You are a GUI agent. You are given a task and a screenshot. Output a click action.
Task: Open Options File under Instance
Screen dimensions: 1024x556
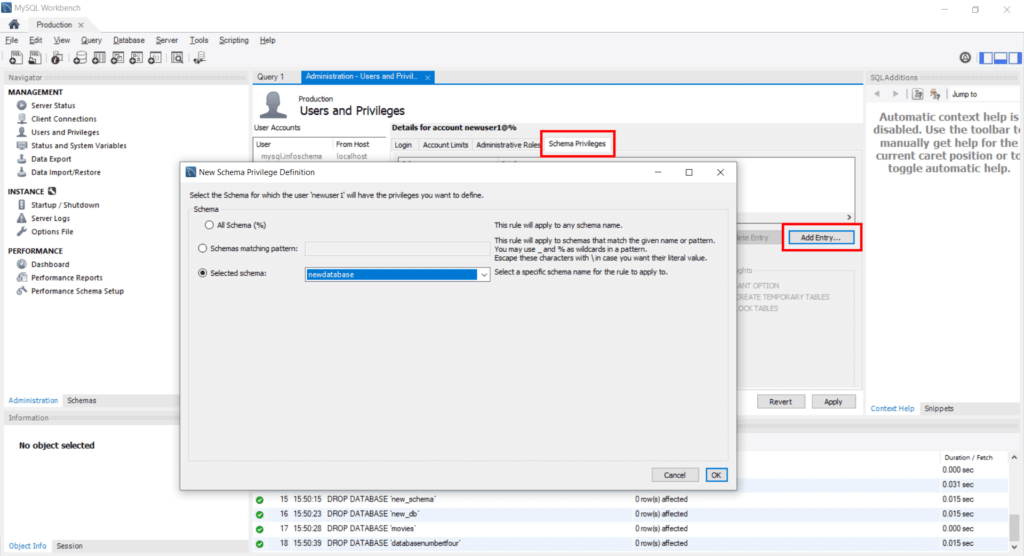[52, 231]
